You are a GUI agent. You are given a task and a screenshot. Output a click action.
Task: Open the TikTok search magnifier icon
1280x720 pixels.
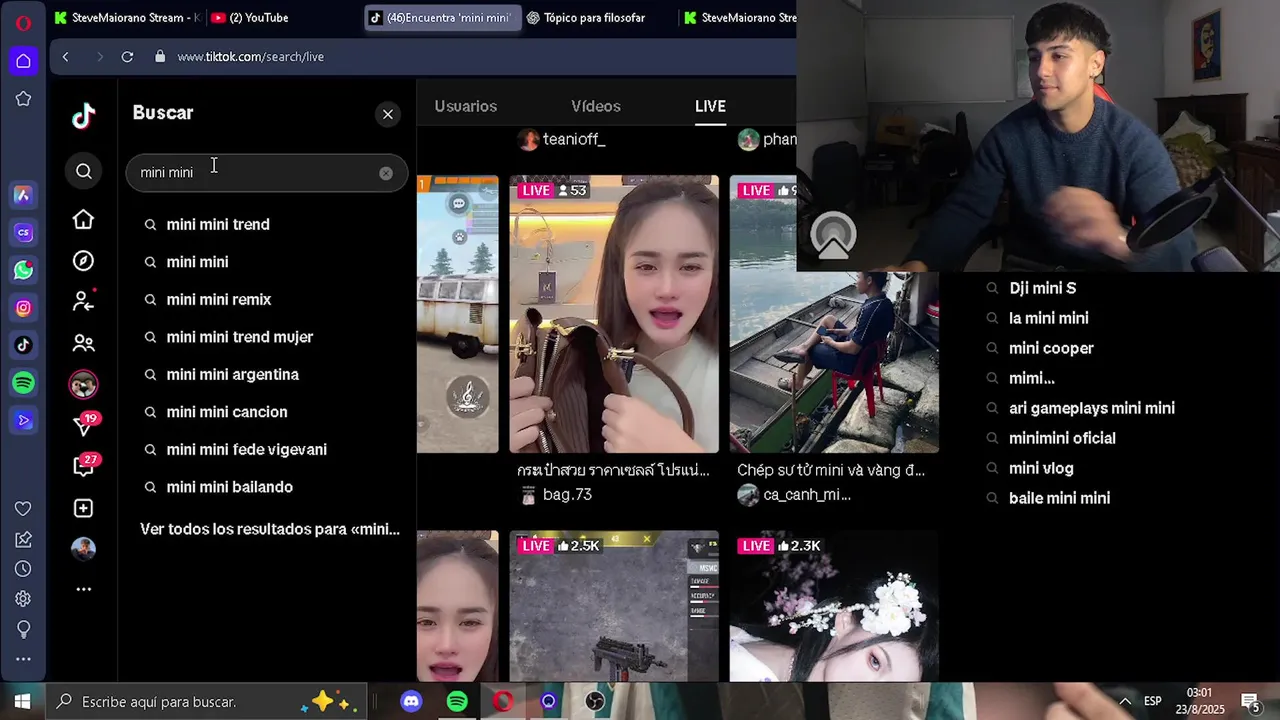click(x=84, y=172)
